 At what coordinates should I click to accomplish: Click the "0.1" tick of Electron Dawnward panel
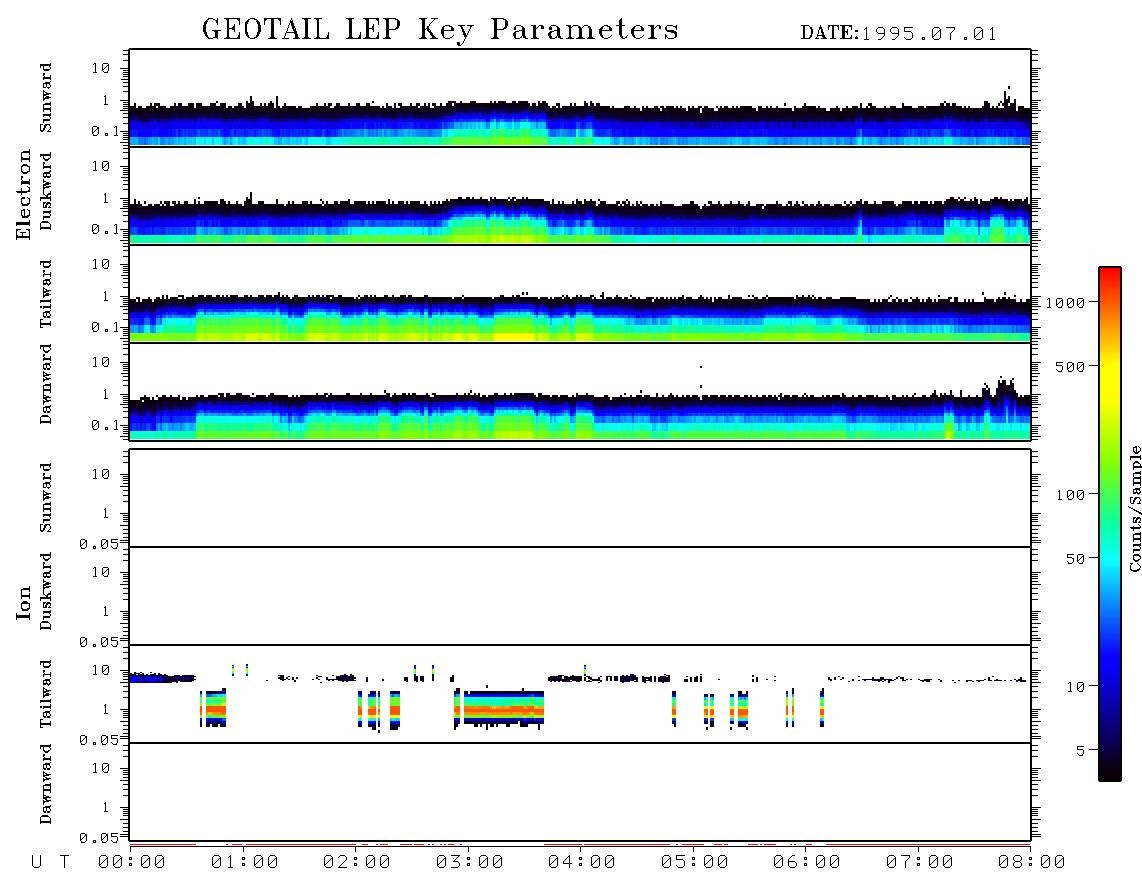point(105,425)
